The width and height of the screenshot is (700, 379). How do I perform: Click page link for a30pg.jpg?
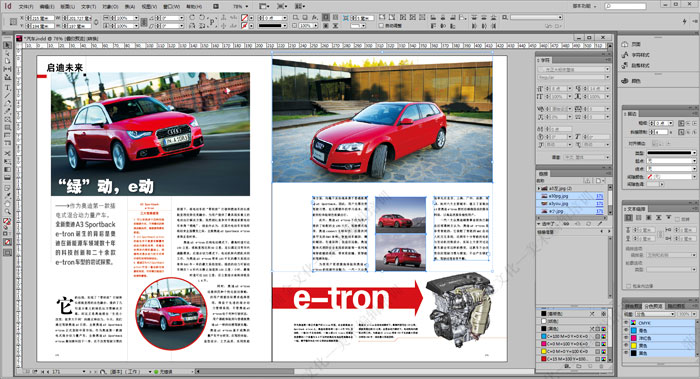pos(600,196)
